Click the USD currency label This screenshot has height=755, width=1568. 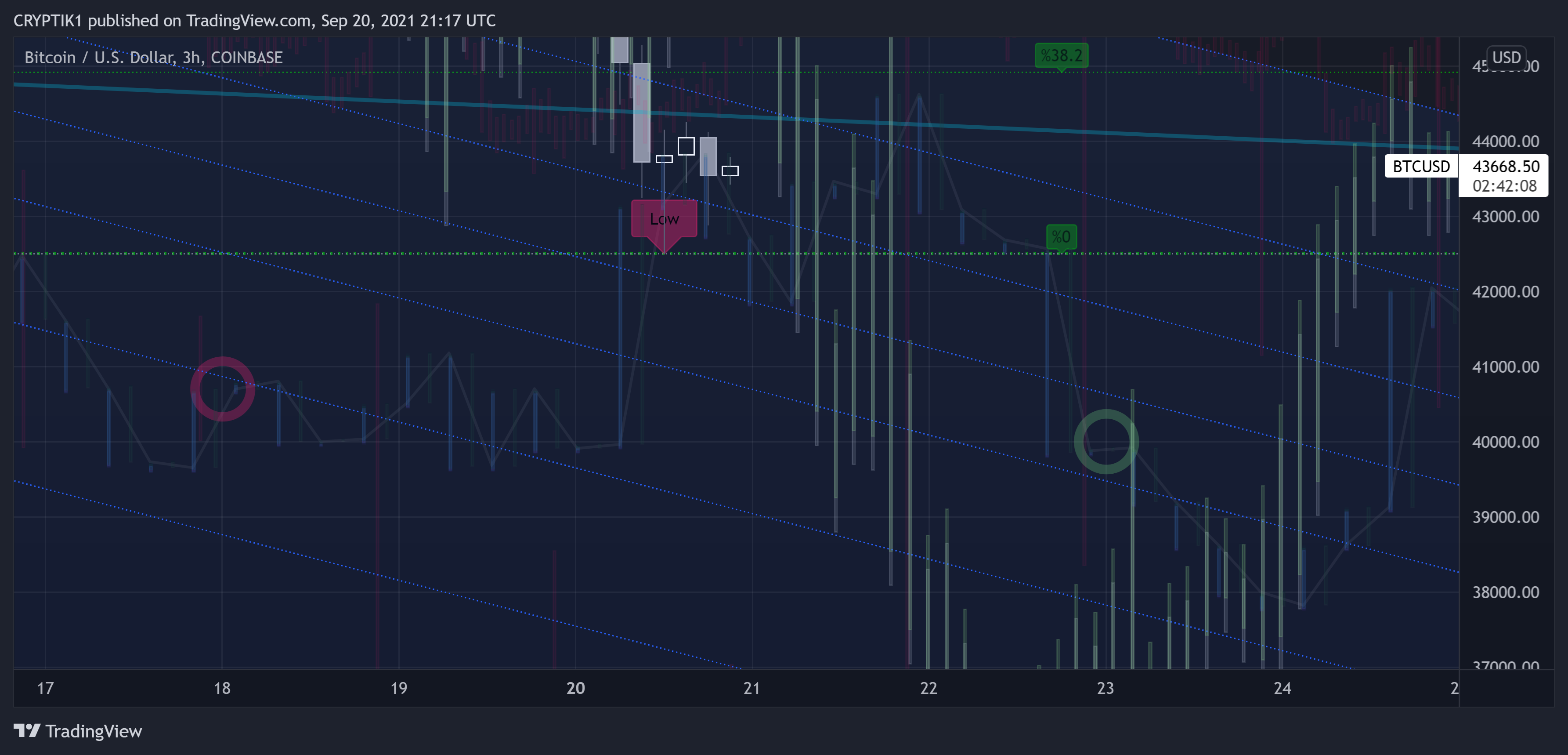pyautogui.click(x=1506, y=57)
